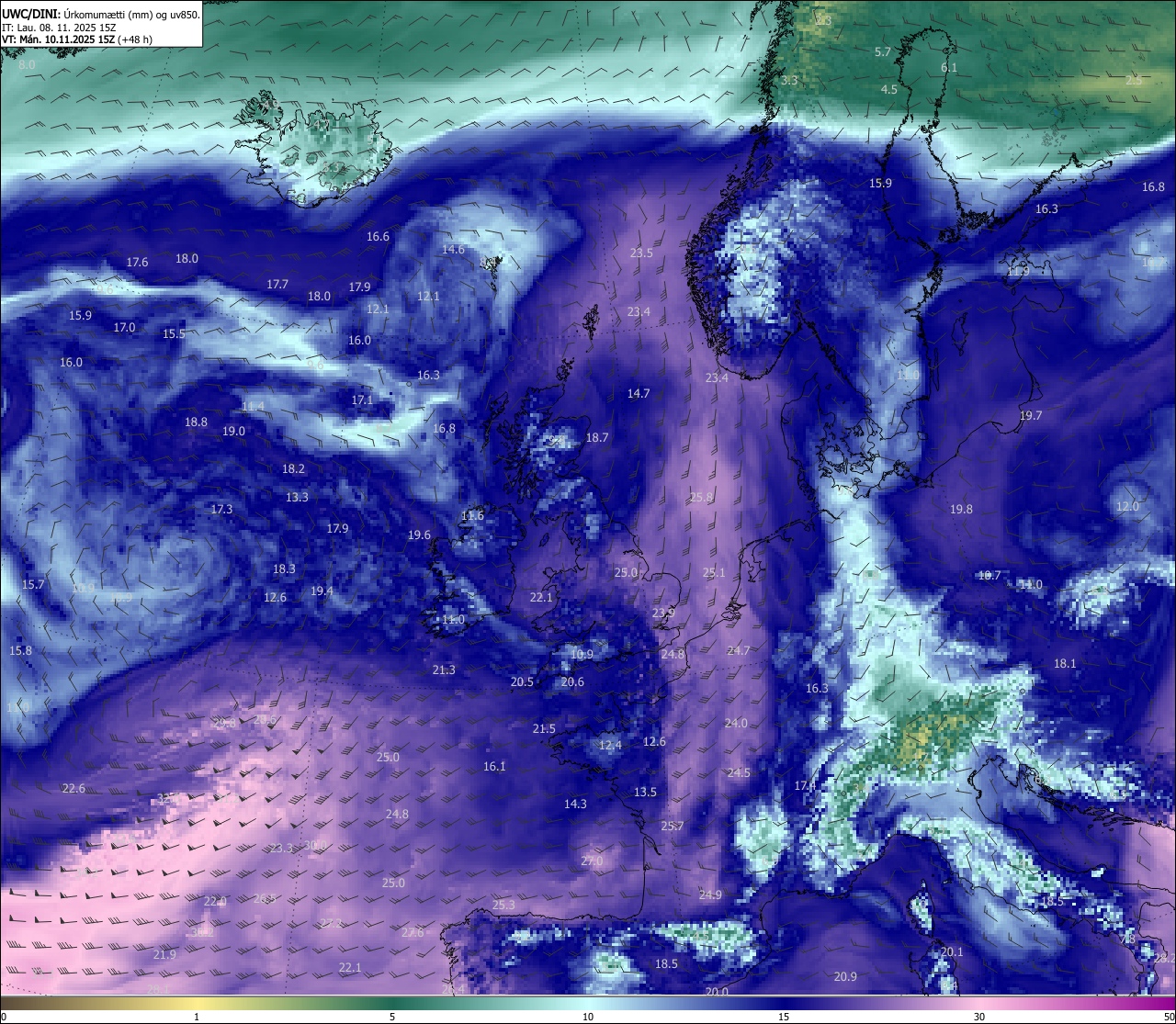Click the 17.1 value label
The width and height of the screenshot is (1176, 1024).
(x=362, y=399)
